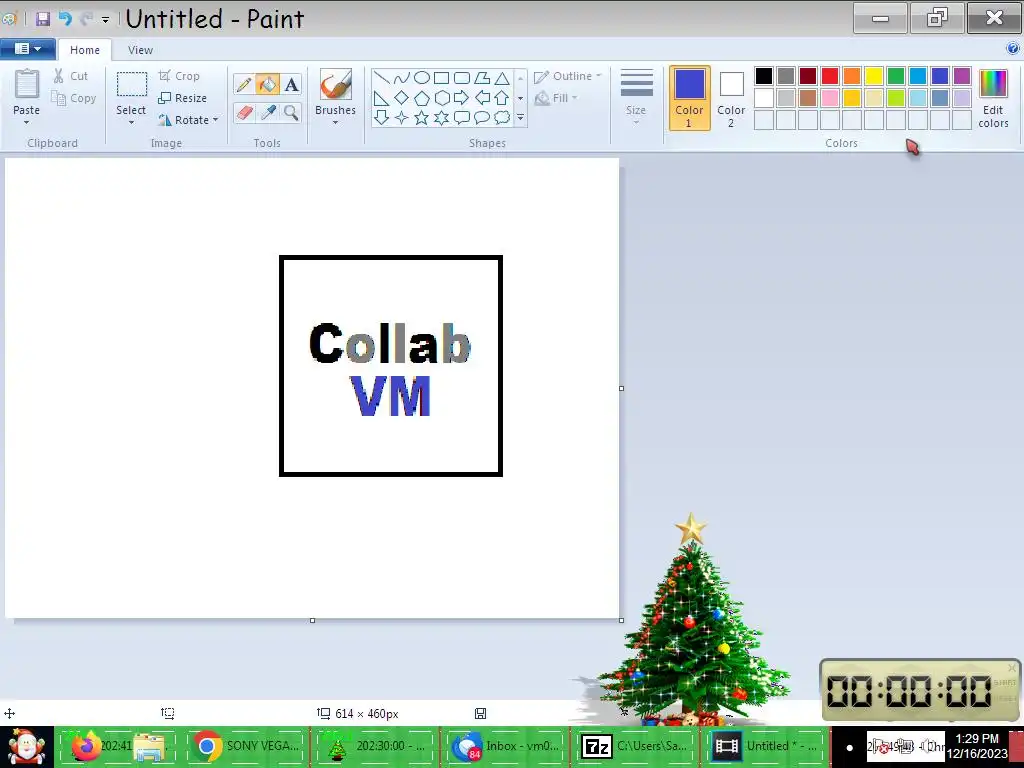Expand Customize Quick Access Toolbar arrow
Viewport: 1024px width, 768px height.
[105, 20]
